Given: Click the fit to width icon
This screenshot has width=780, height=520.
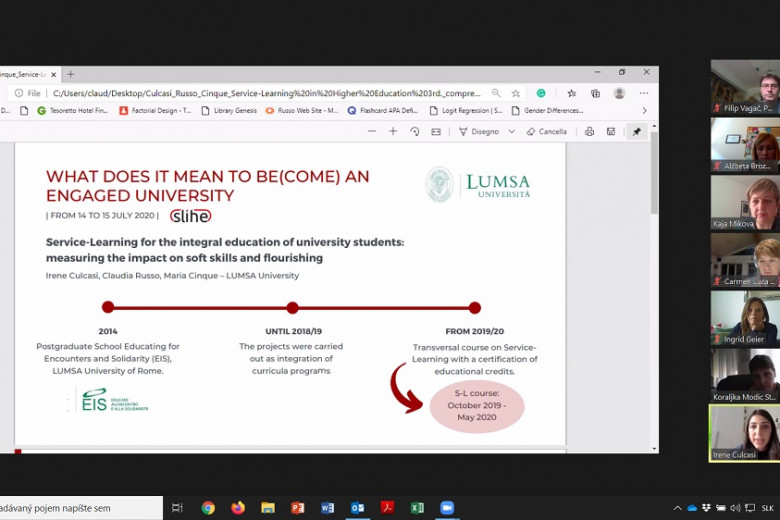Looking at the screenshot, I should 436,131.
